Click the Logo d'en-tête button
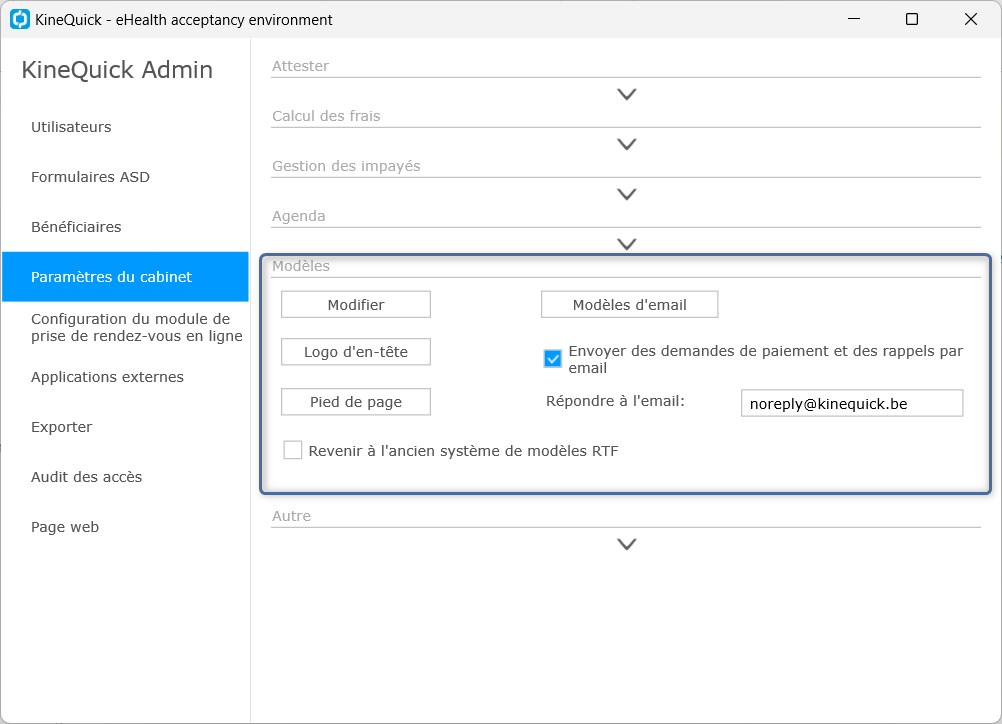The image size is (1002, 724). pyautogui.click(x=356, y=352)
